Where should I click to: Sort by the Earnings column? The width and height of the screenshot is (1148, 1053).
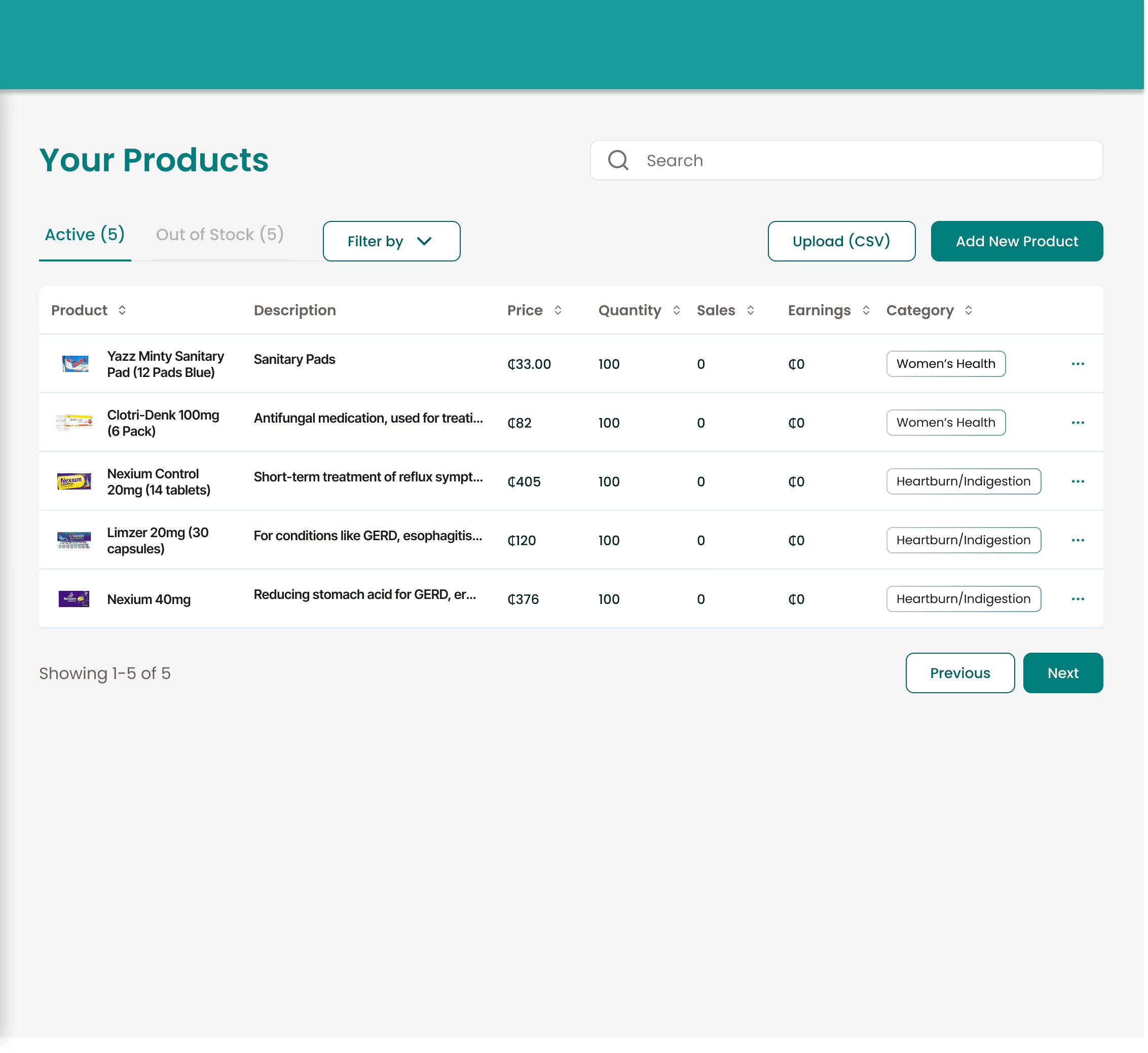pyautogui.click(x=865, y=310)
